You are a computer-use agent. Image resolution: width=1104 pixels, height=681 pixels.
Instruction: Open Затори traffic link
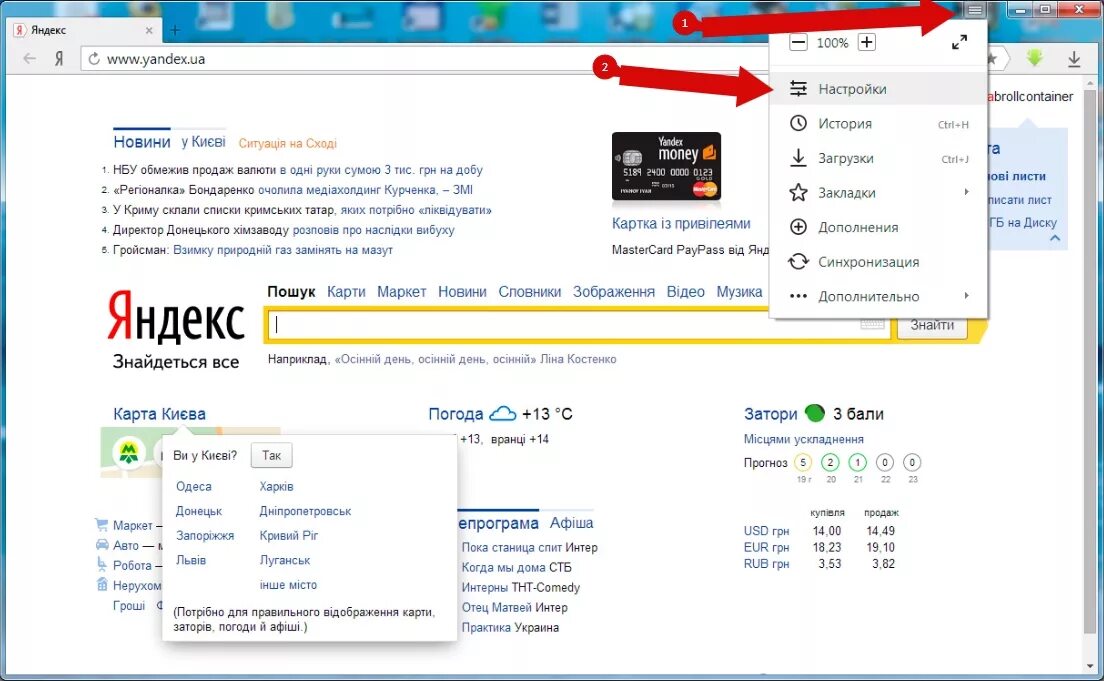(770, 414)
